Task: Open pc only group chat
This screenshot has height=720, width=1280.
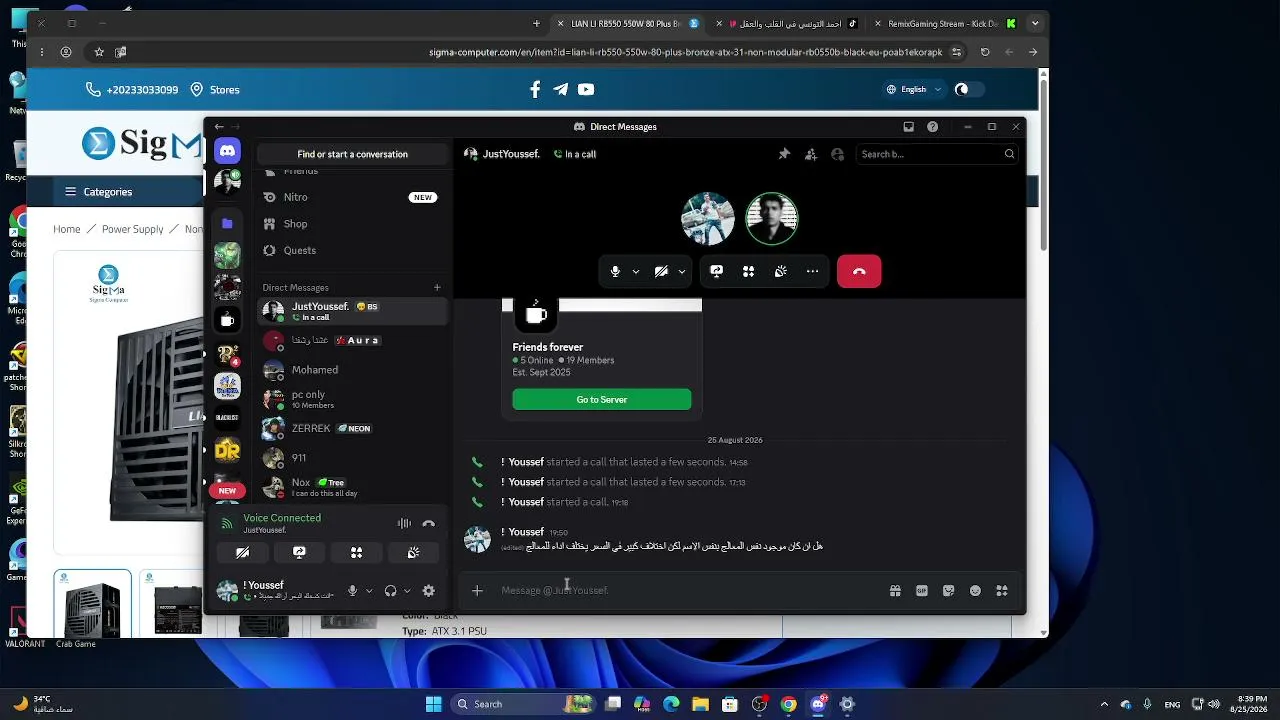Action: coord(350,399)
